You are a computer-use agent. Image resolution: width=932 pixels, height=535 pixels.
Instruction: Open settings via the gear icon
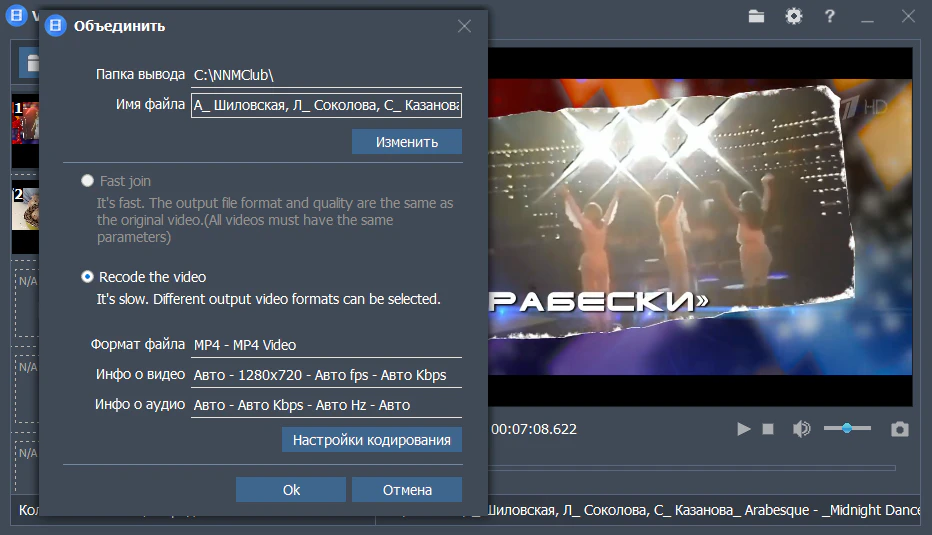(x=793, y=16)
